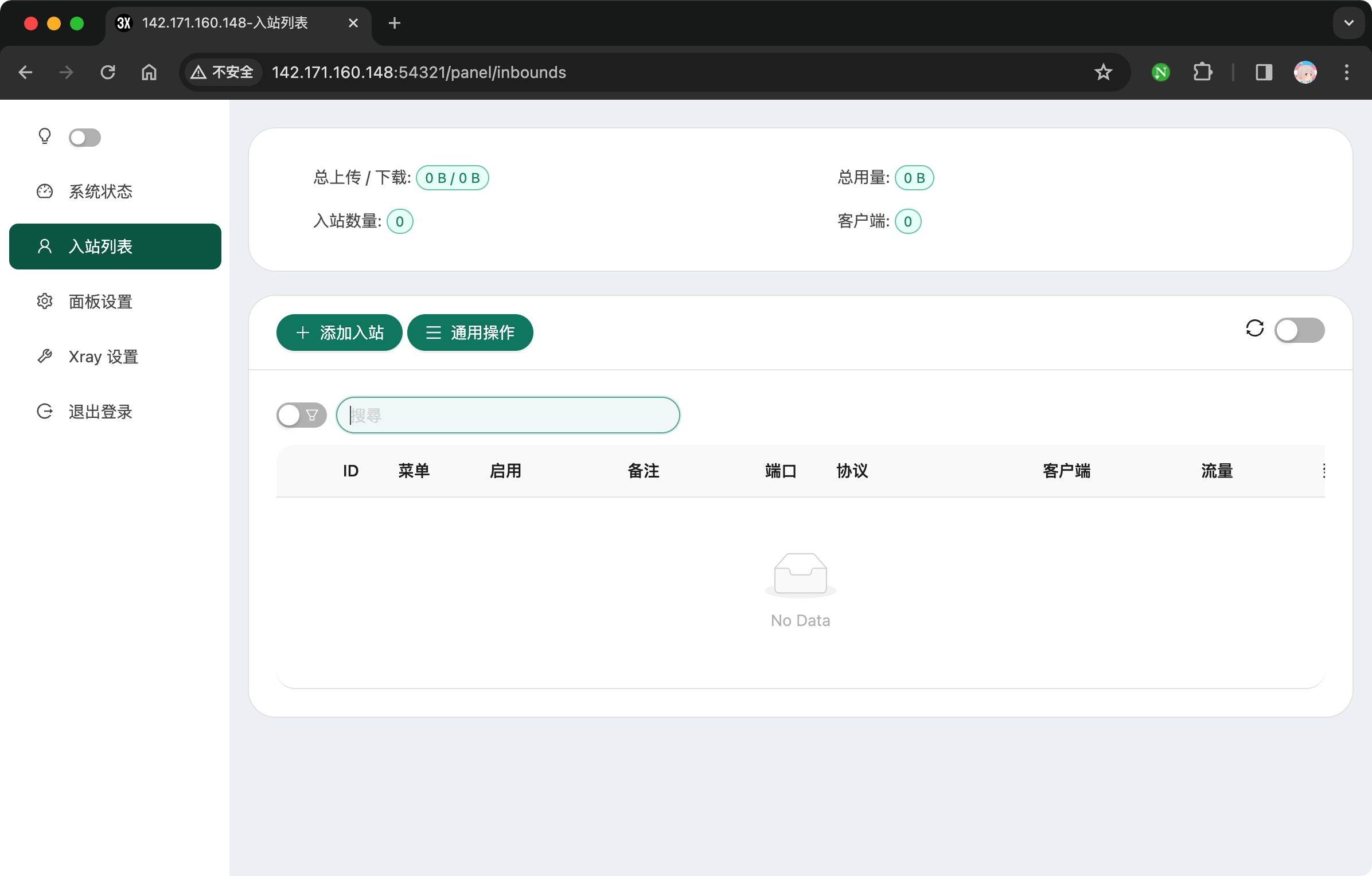The image size is (1372, 876).
Task: Toggle the dark theme switch
Action: tap(85, 137)
